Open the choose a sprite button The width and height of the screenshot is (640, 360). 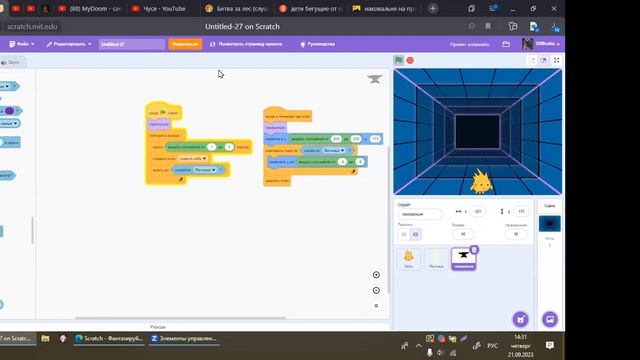[x=520, y=319]
